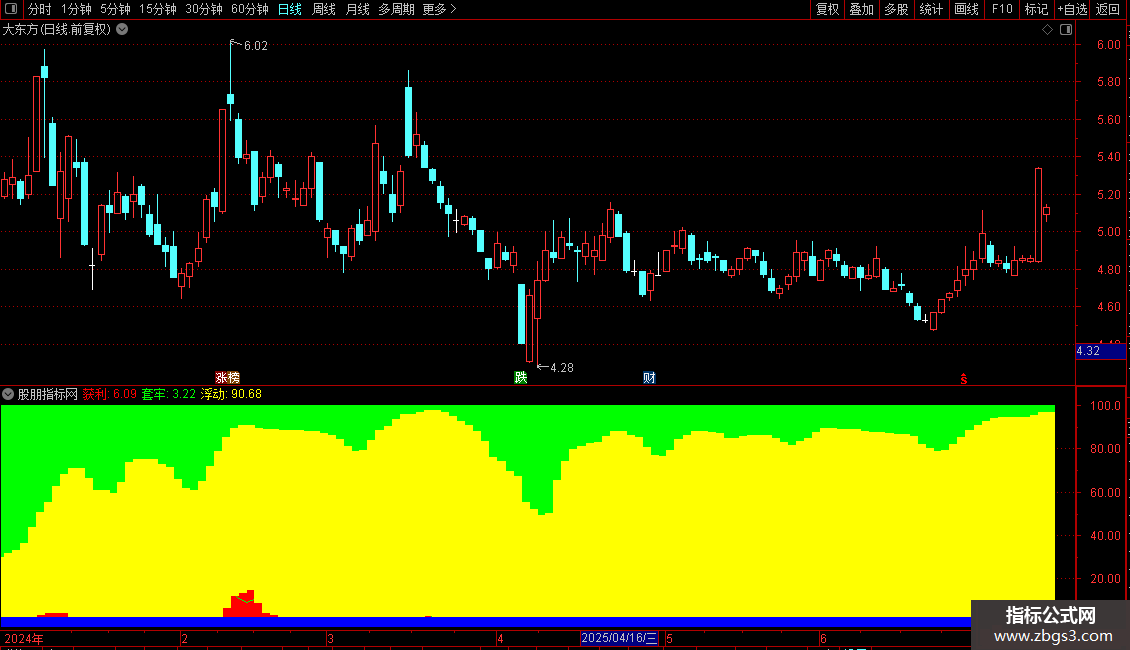Expand the 更多 periods menu
Image resolution: width=1130 pixels, height=650 pixels.
(x=439, y=9)
